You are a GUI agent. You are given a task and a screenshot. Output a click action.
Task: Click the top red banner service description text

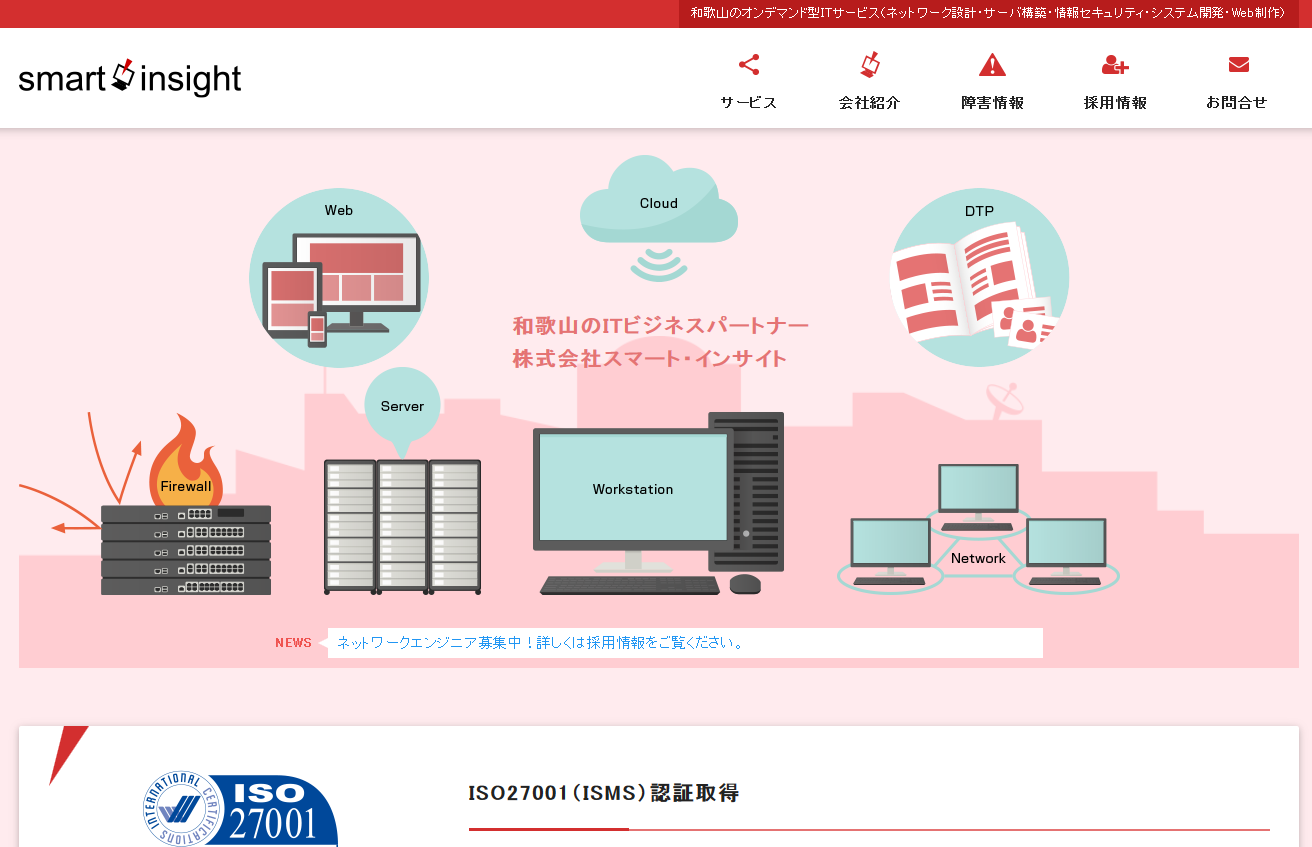[x=988, y=13]
